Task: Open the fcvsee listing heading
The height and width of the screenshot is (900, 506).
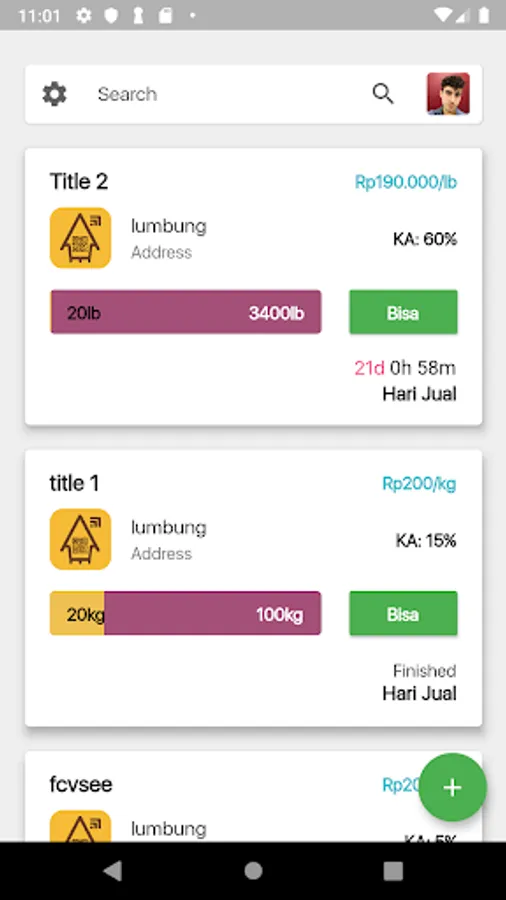Action: (81, 784)
